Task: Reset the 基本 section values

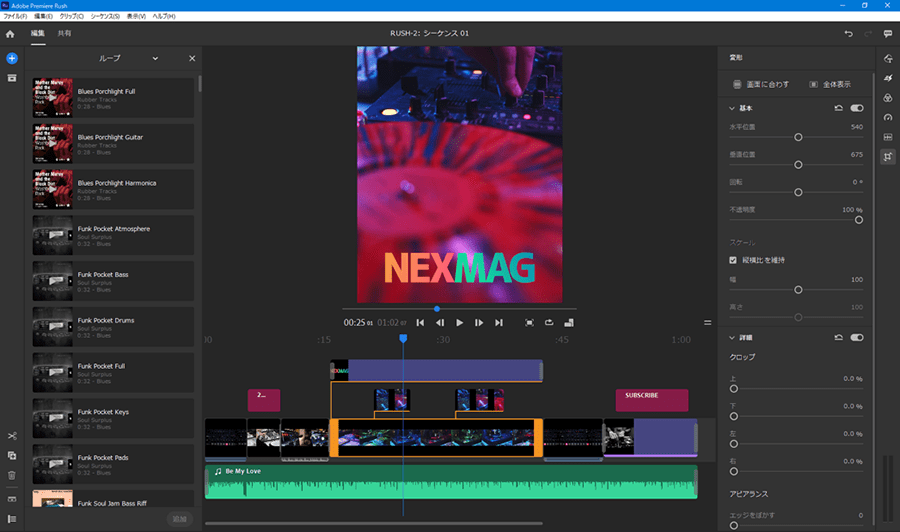Action: [839, 108]
